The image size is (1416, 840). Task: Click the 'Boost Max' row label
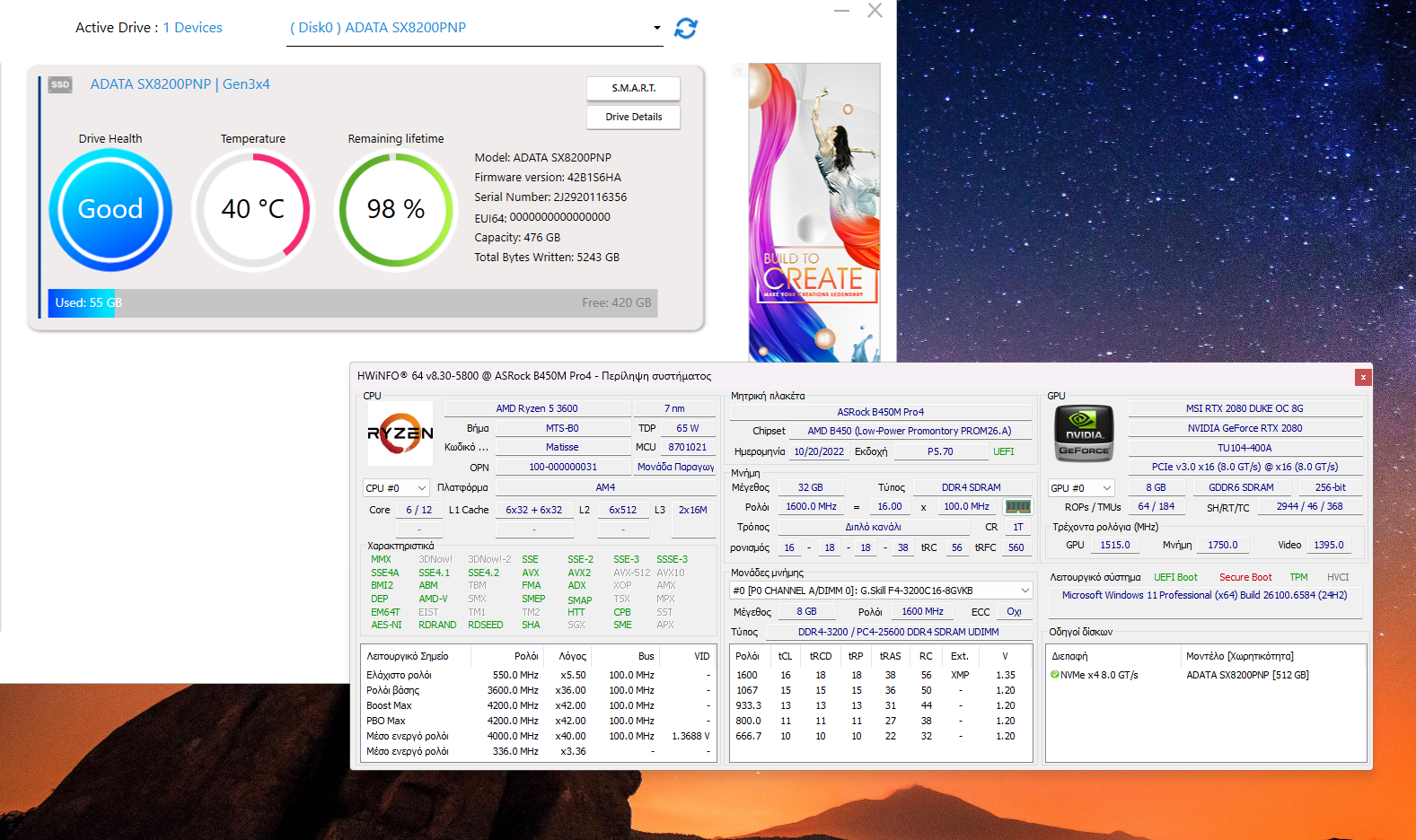tap(389, 705)
